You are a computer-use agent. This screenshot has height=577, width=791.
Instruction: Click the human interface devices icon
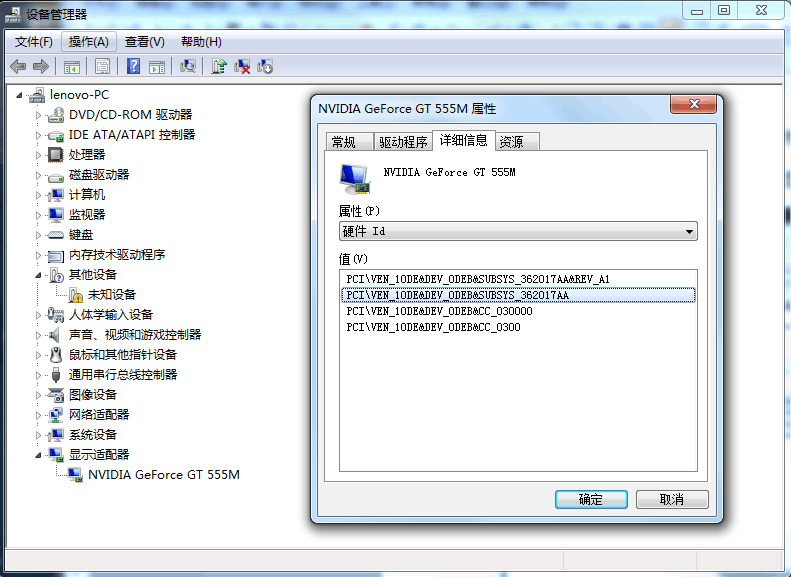tap(55, 315)
